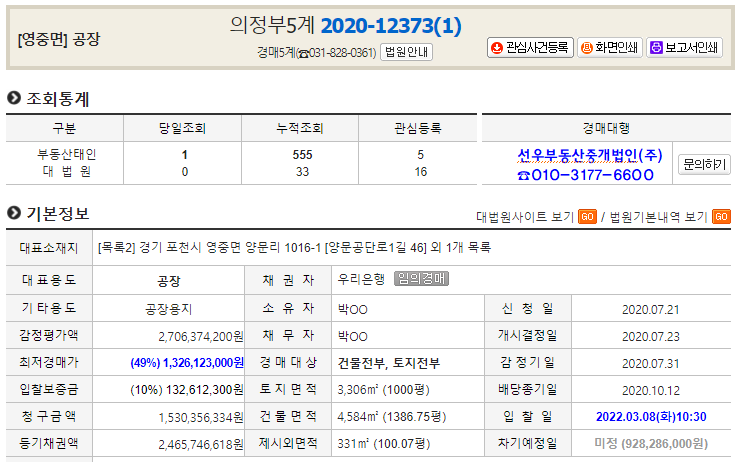Viewport: 740px width, 462px height.
Task: Click the 관심사건등록 red download icon
Action: [496, 48]
